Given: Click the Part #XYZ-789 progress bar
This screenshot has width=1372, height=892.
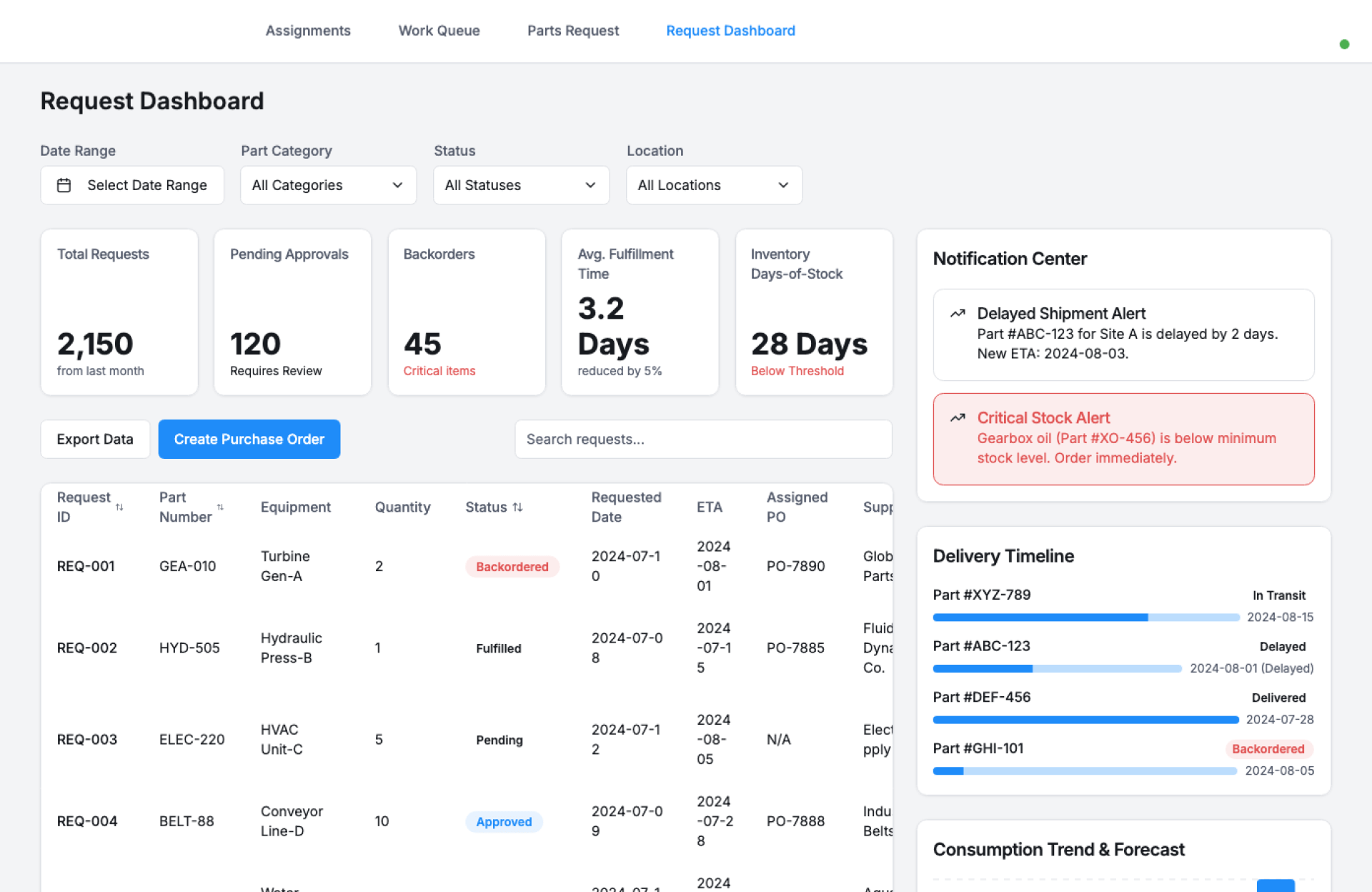Looking at the screenshot, I should pos(1085,617).
